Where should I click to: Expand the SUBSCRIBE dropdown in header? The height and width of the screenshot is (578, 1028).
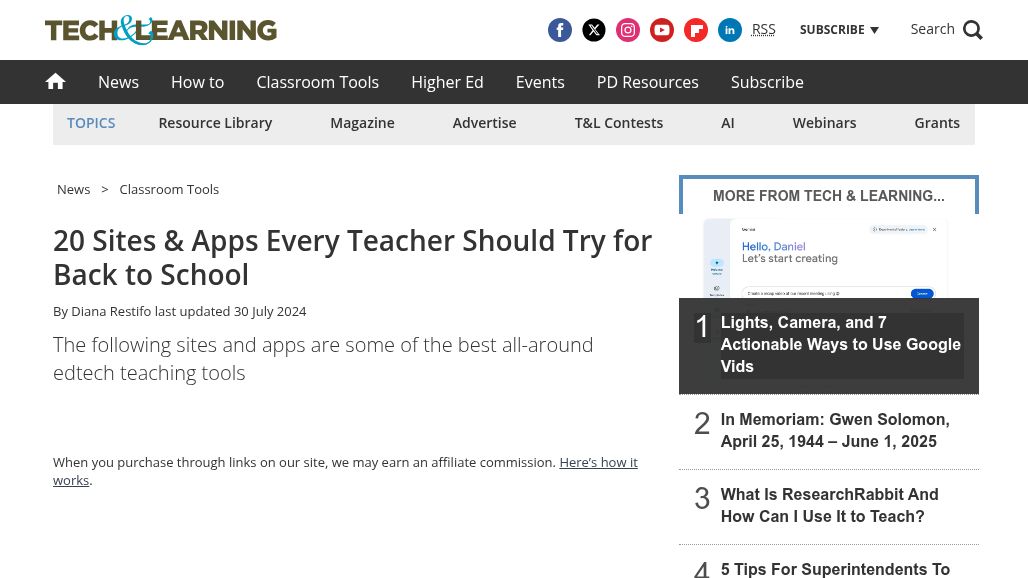pyautogui.click(x=839, y=29)
